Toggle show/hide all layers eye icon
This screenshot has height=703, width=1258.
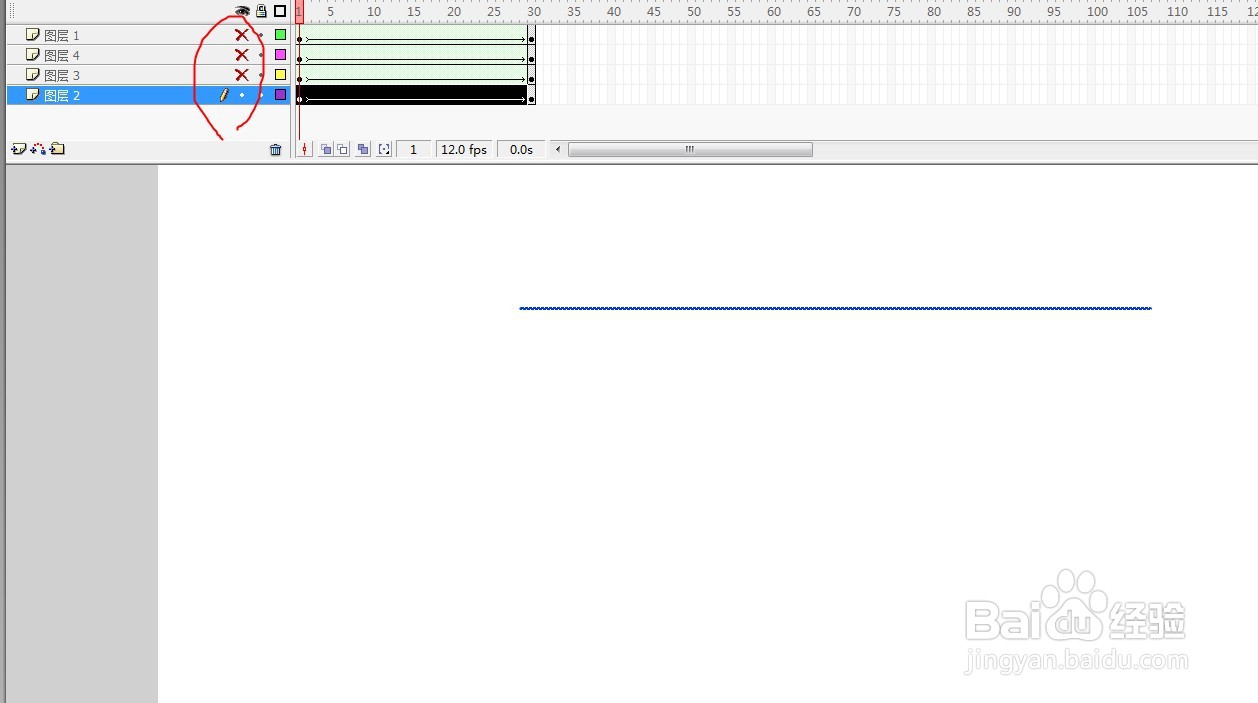pyautogui.click(x=242, y=11)
